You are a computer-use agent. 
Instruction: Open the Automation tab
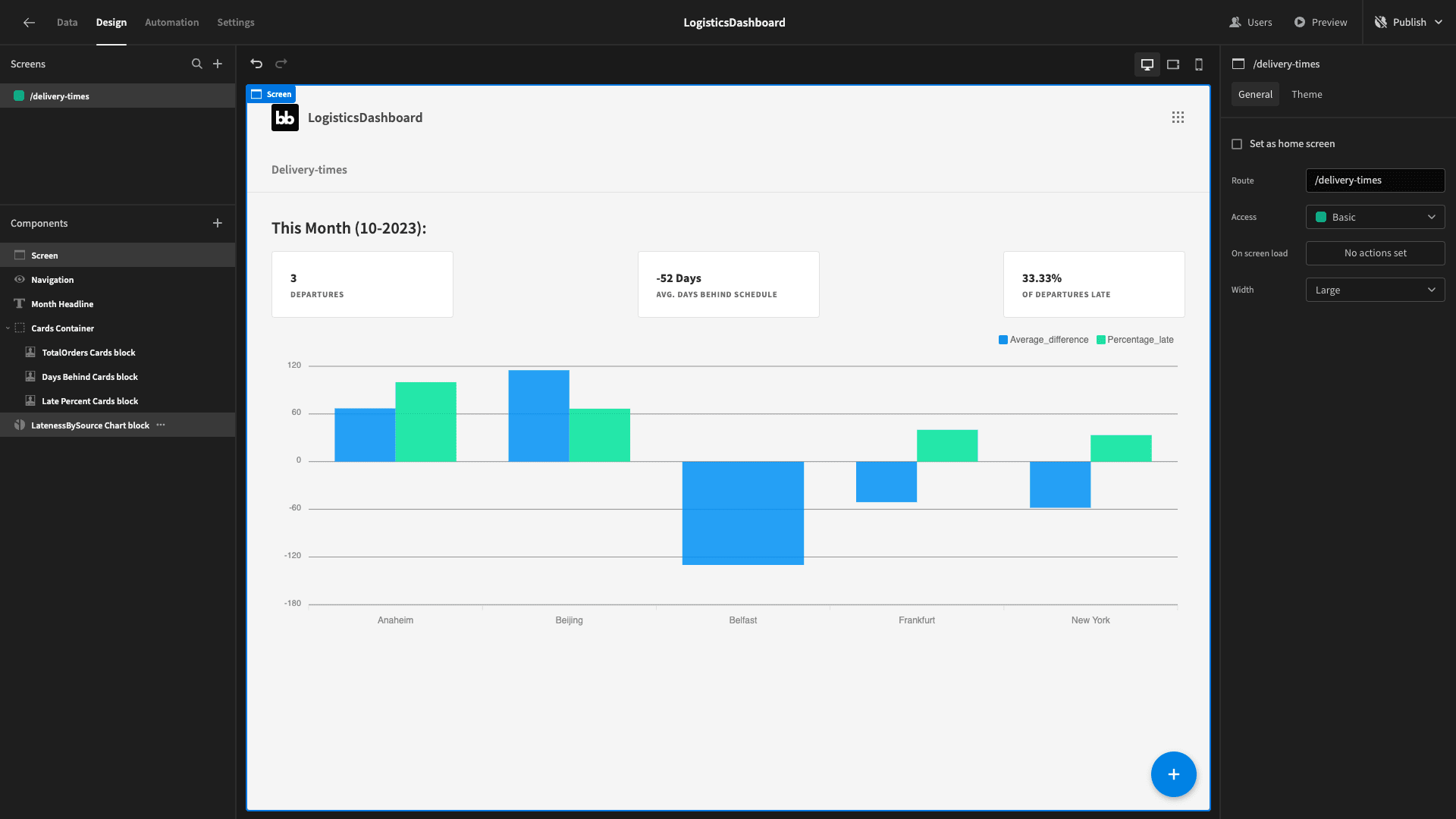[172, 23]
